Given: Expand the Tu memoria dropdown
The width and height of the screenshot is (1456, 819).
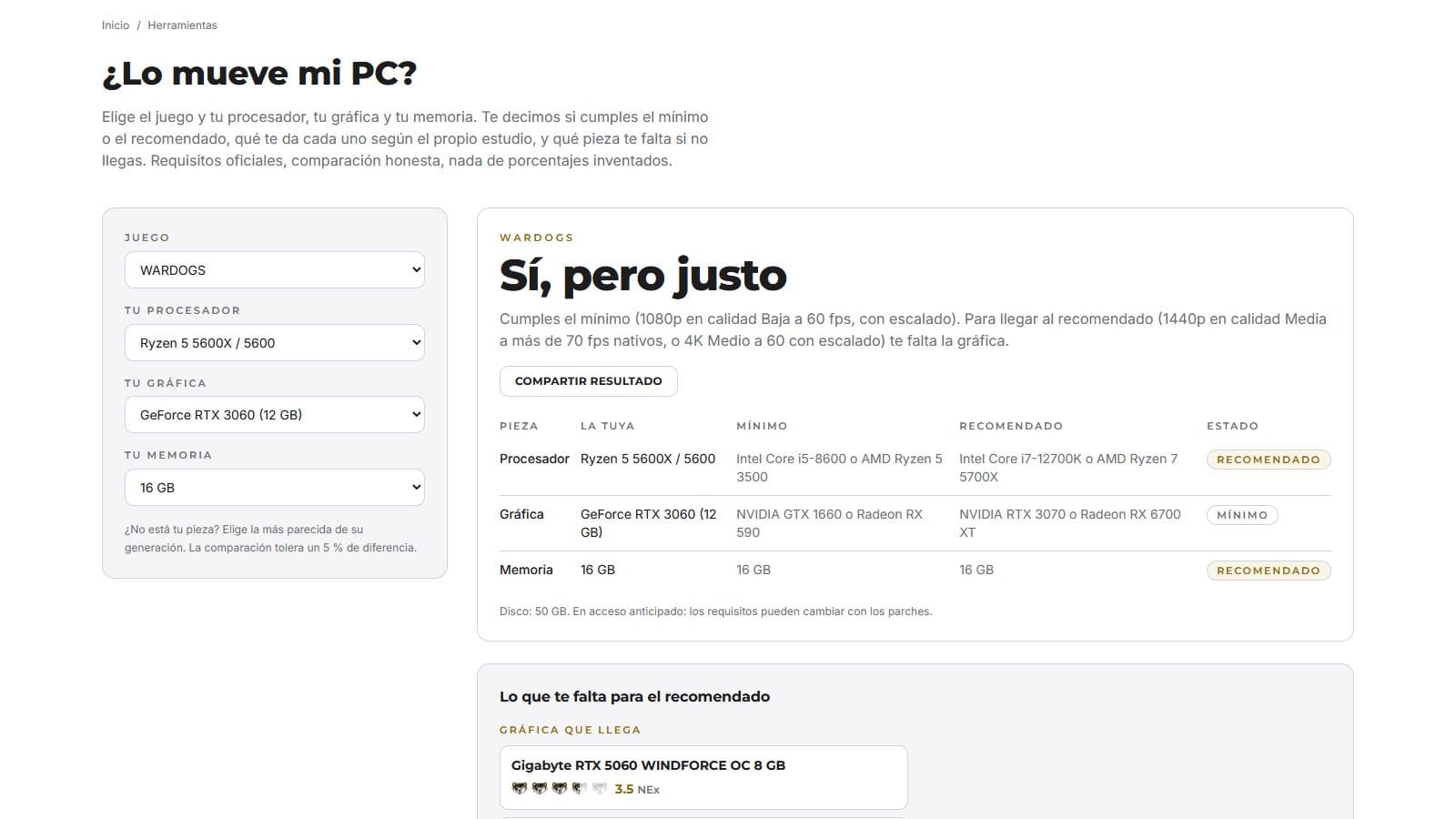Looking at the screenshot, I should coord(274,488).
